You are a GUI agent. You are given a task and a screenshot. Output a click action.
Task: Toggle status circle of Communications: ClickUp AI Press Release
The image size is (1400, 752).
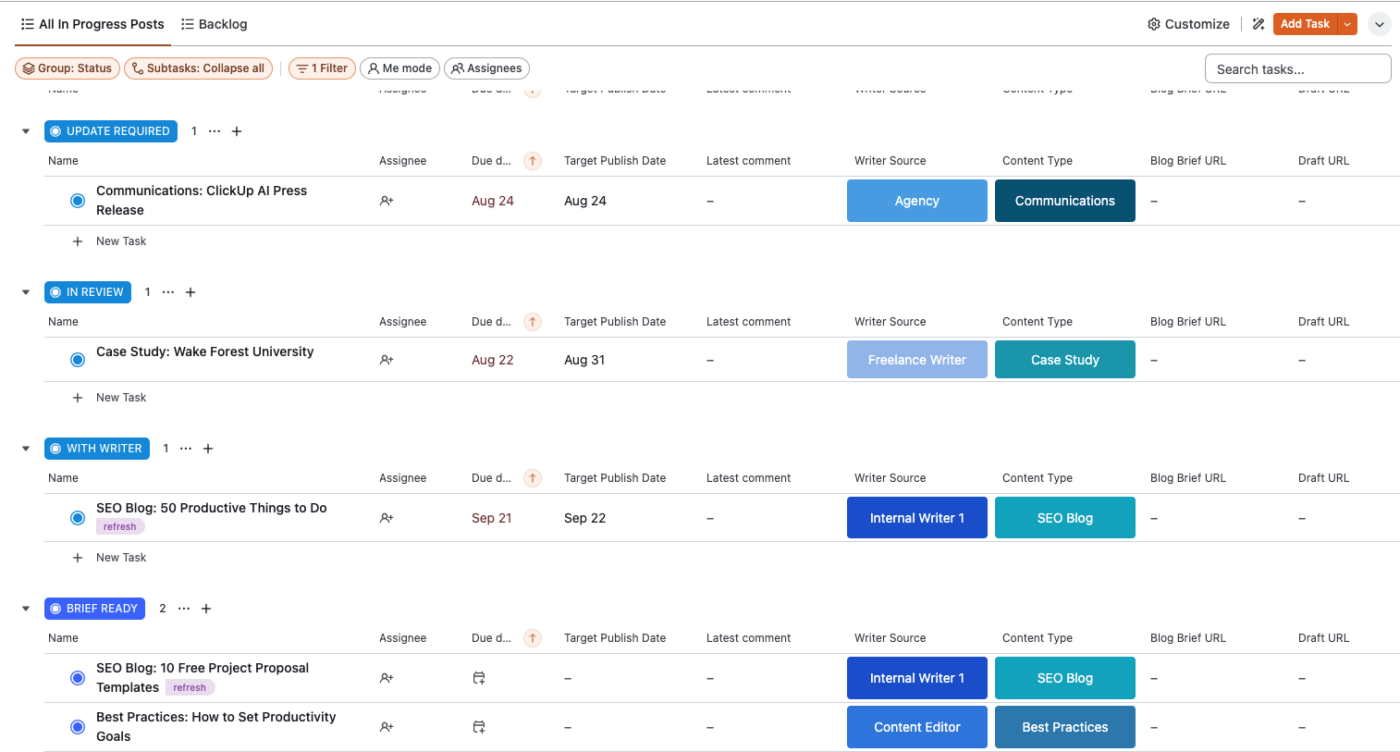[x=77, y=201]
